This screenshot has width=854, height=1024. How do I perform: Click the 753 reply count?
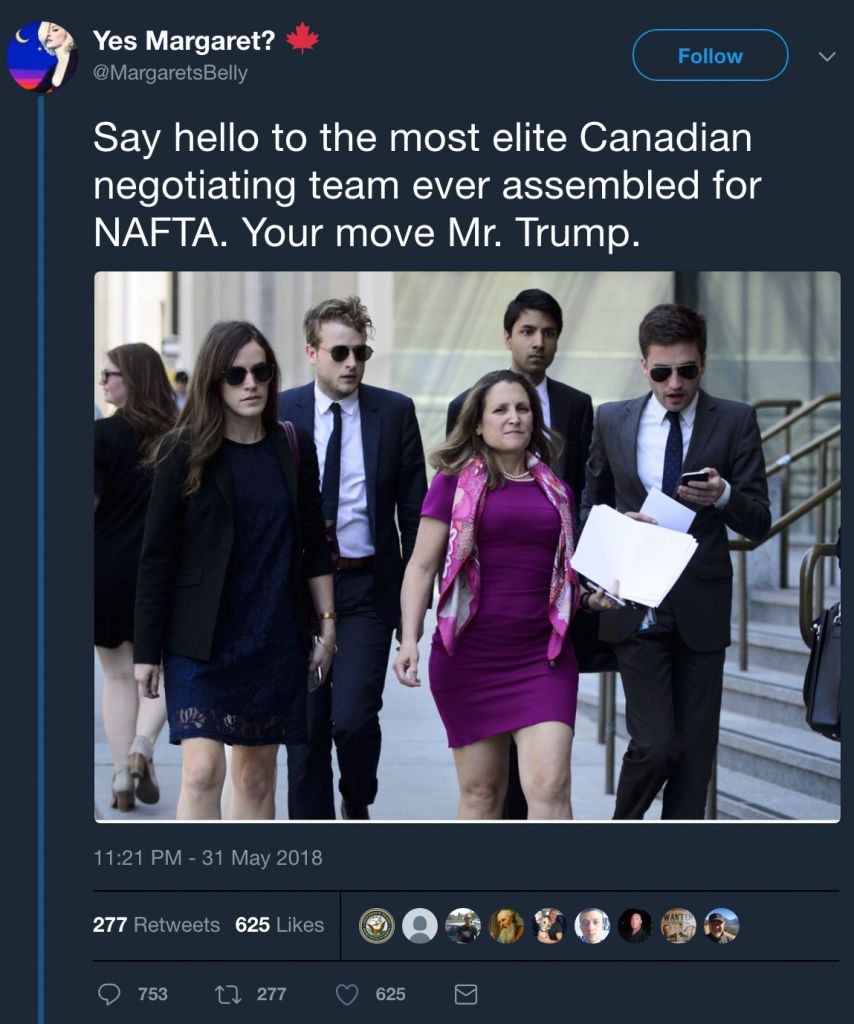[x=153, y=995]
